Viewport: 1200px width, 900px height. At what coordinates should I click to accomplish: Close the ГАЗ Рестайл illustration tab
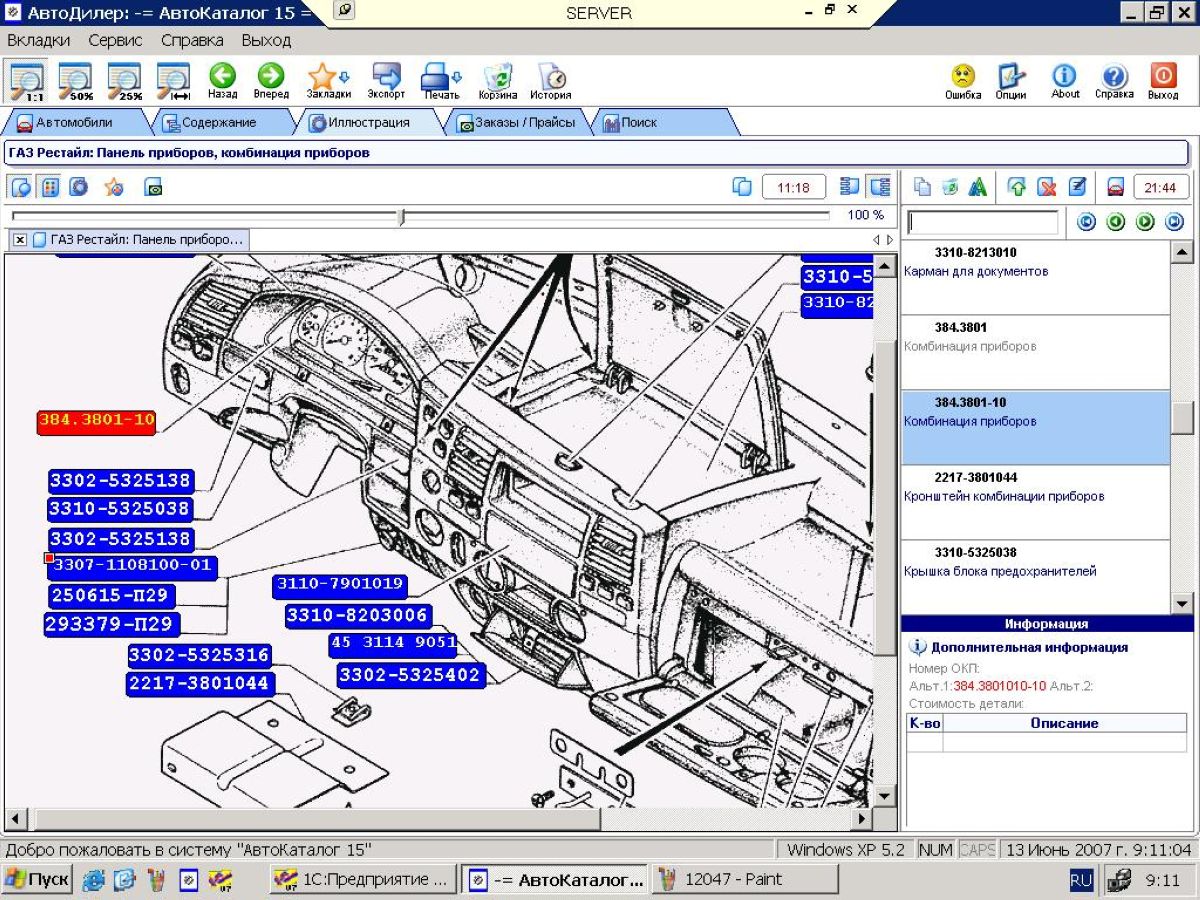point(20,240)
